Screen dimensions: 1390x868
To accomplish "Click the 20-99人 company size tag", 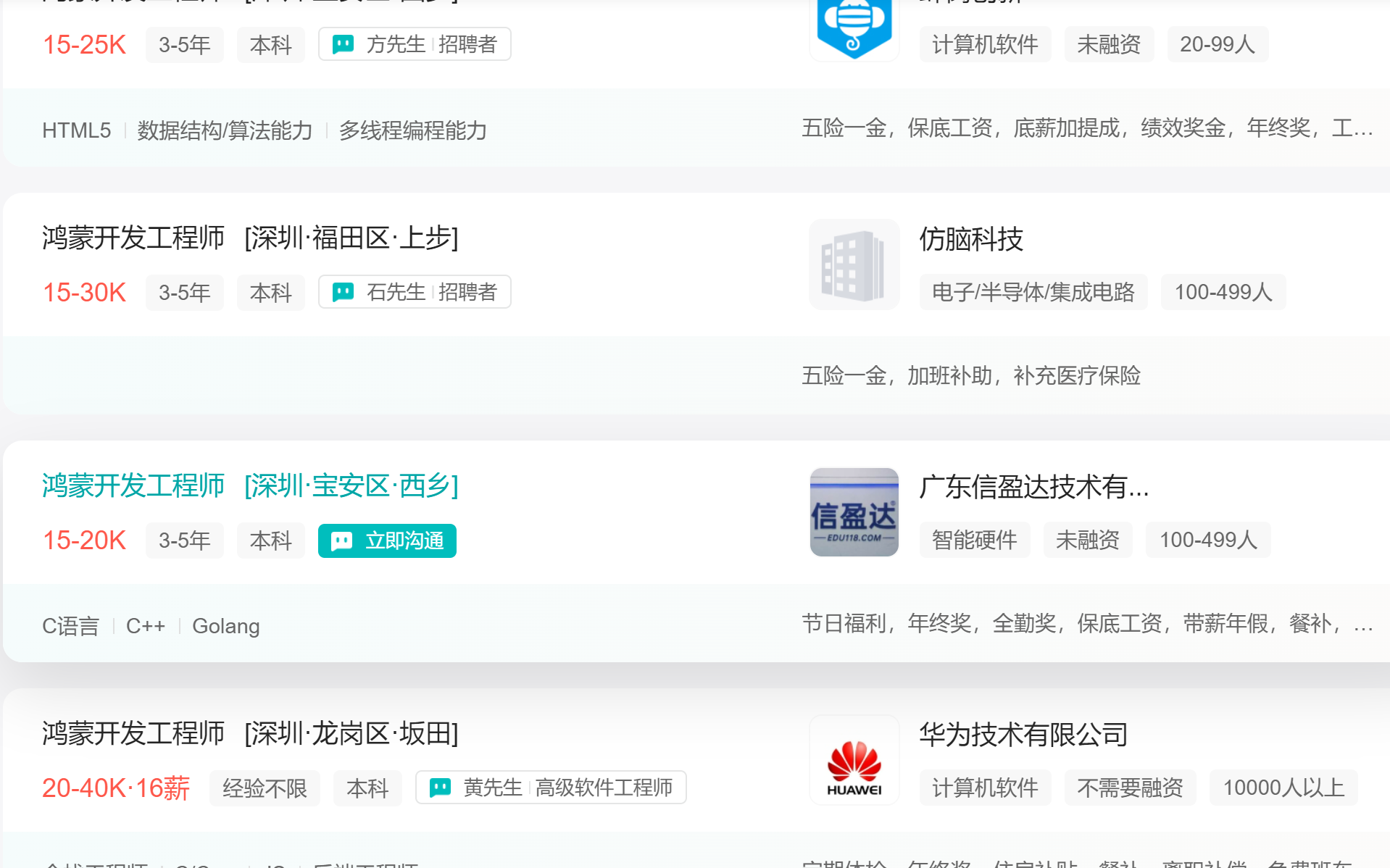I will pyautogui.click(x=1218, y=44).
